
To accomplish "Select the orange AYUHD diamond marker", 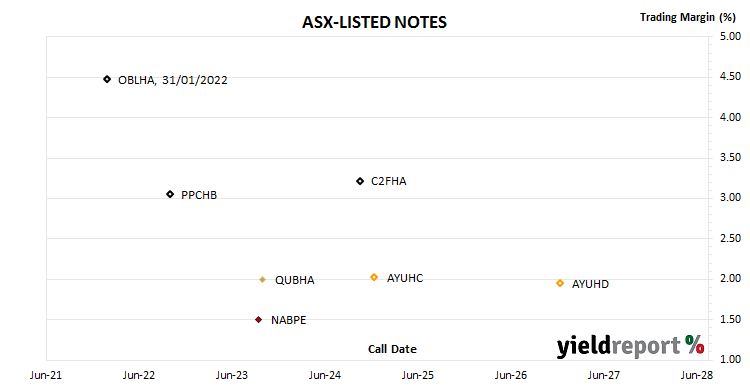I will (560, 283).
